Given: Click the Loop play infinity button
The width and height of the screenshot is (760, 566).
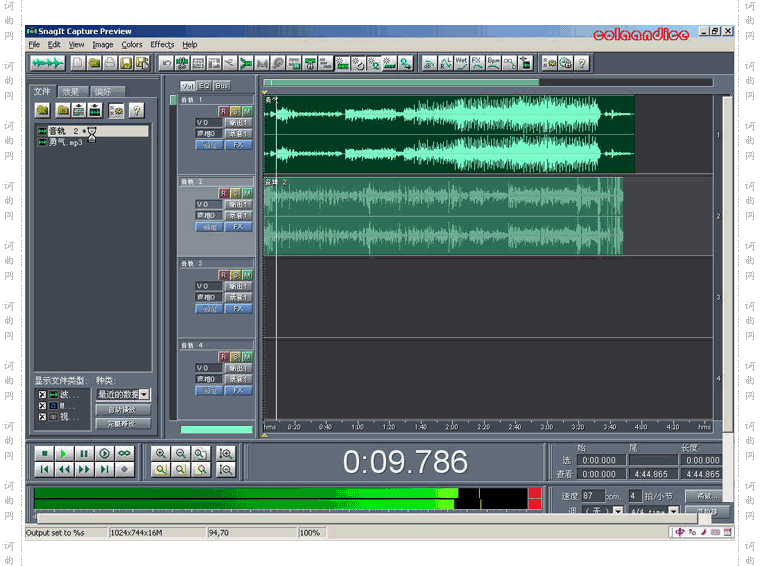Looking at the screenshot, I should coord(124,454).
